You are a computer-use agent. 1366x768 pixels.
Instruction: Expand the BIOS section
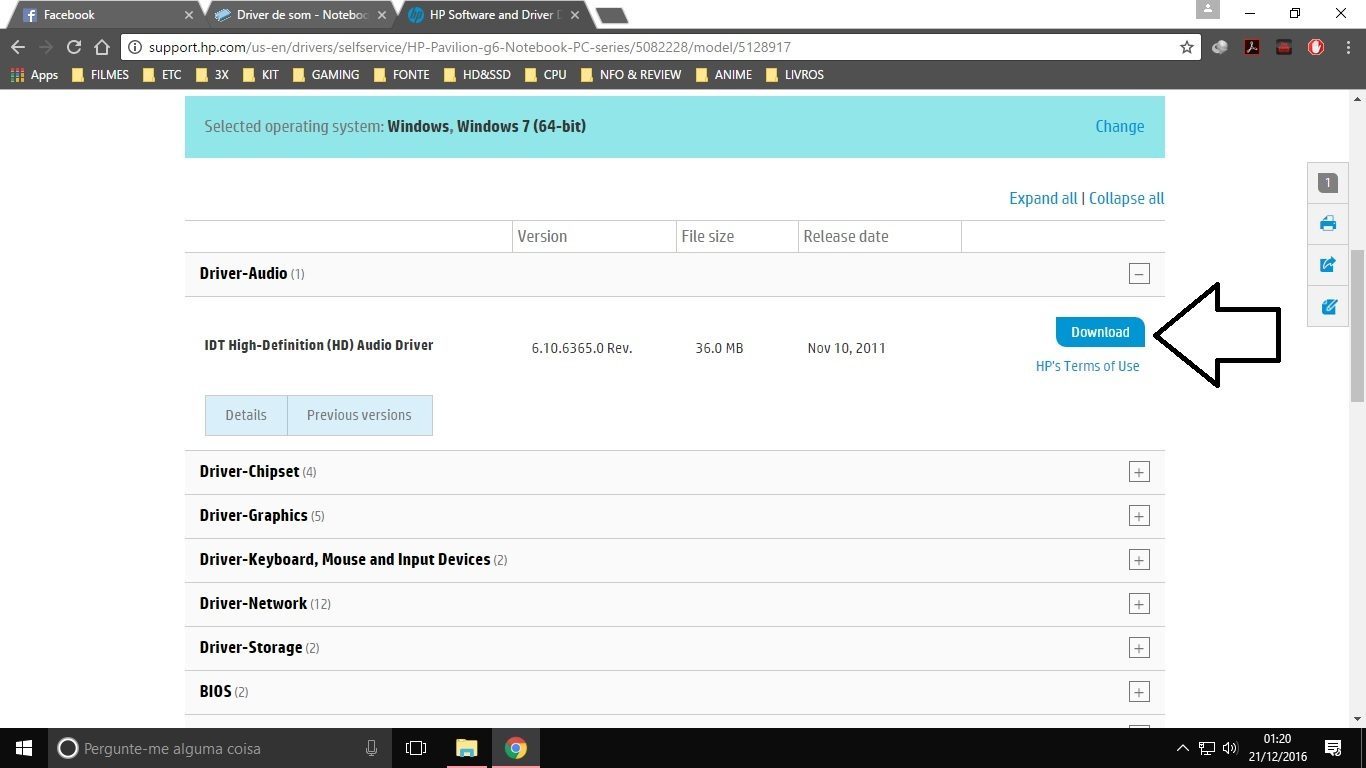click(x=1139, y=692)
